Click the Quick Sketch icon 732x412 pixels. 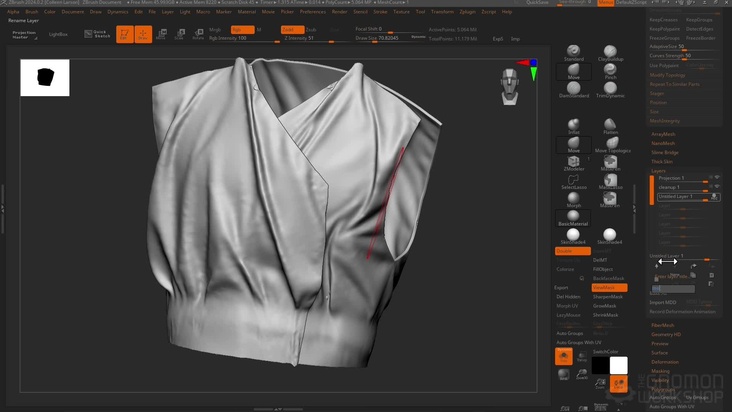97,34
